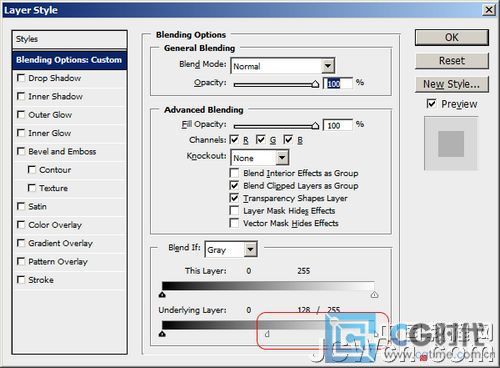The height and width of the screenshot is (368, 500).
Task: Click the New Style... button
Action: click(x=452, y=84)
